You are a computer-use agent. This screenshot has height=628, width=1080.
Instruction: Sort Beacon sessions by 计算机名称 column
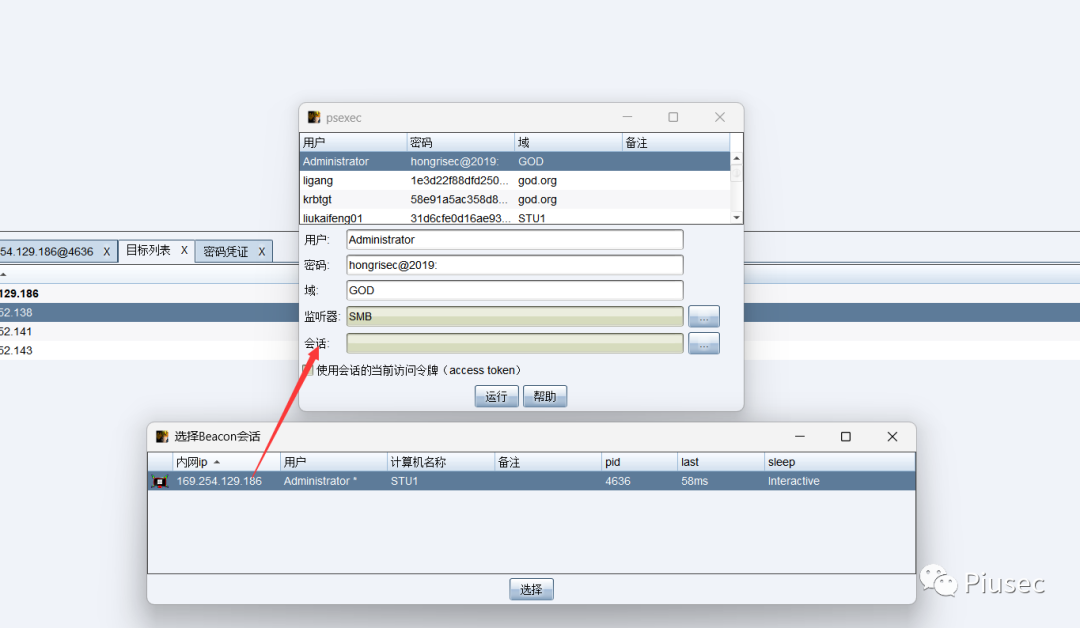441,462
